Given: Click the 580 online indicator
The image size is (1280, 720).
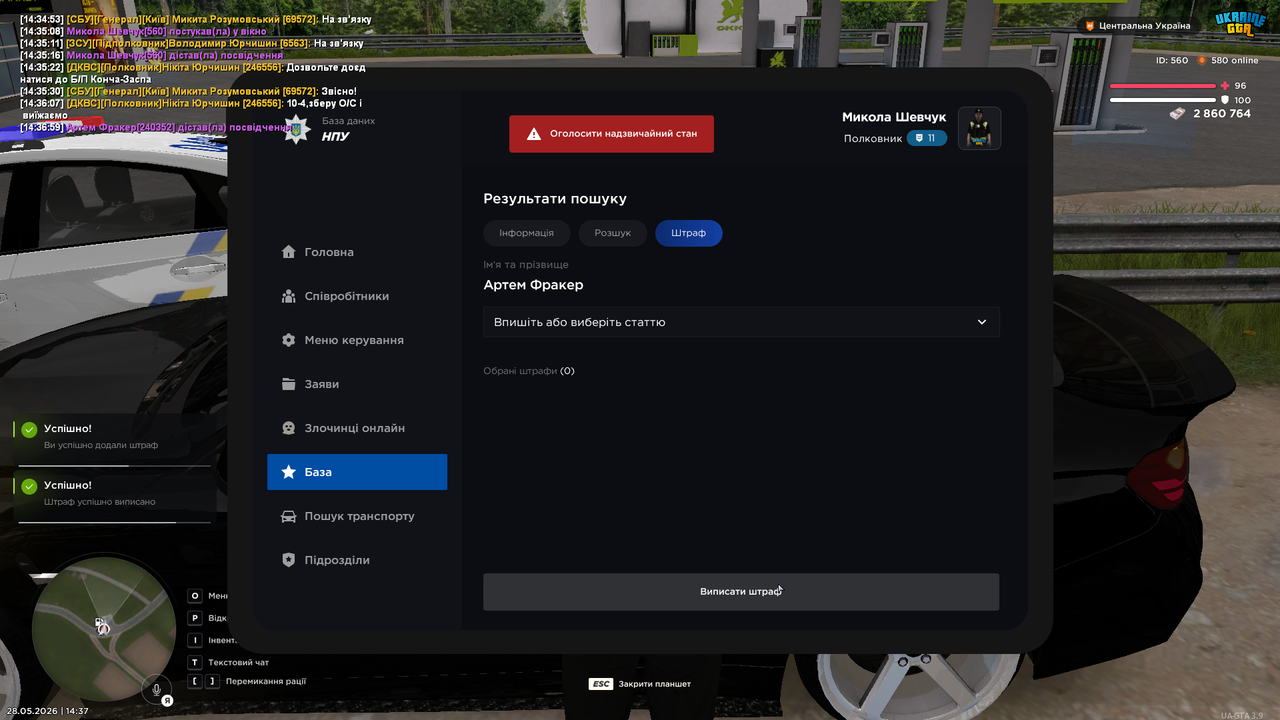Looking at the screenshot, I should point(1227,61).
